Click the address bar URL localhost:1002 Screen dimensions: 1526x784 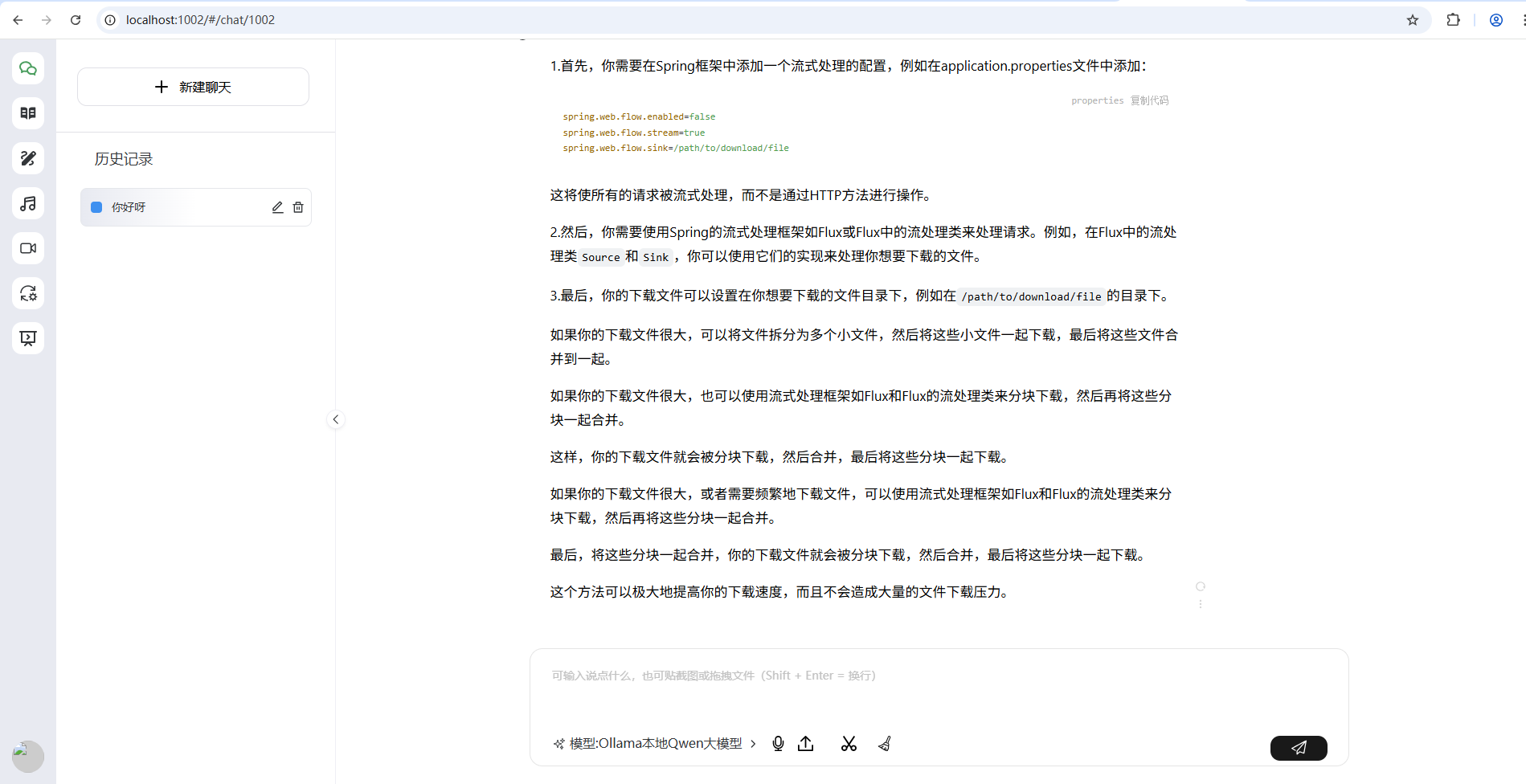click(x=200, y=20)
